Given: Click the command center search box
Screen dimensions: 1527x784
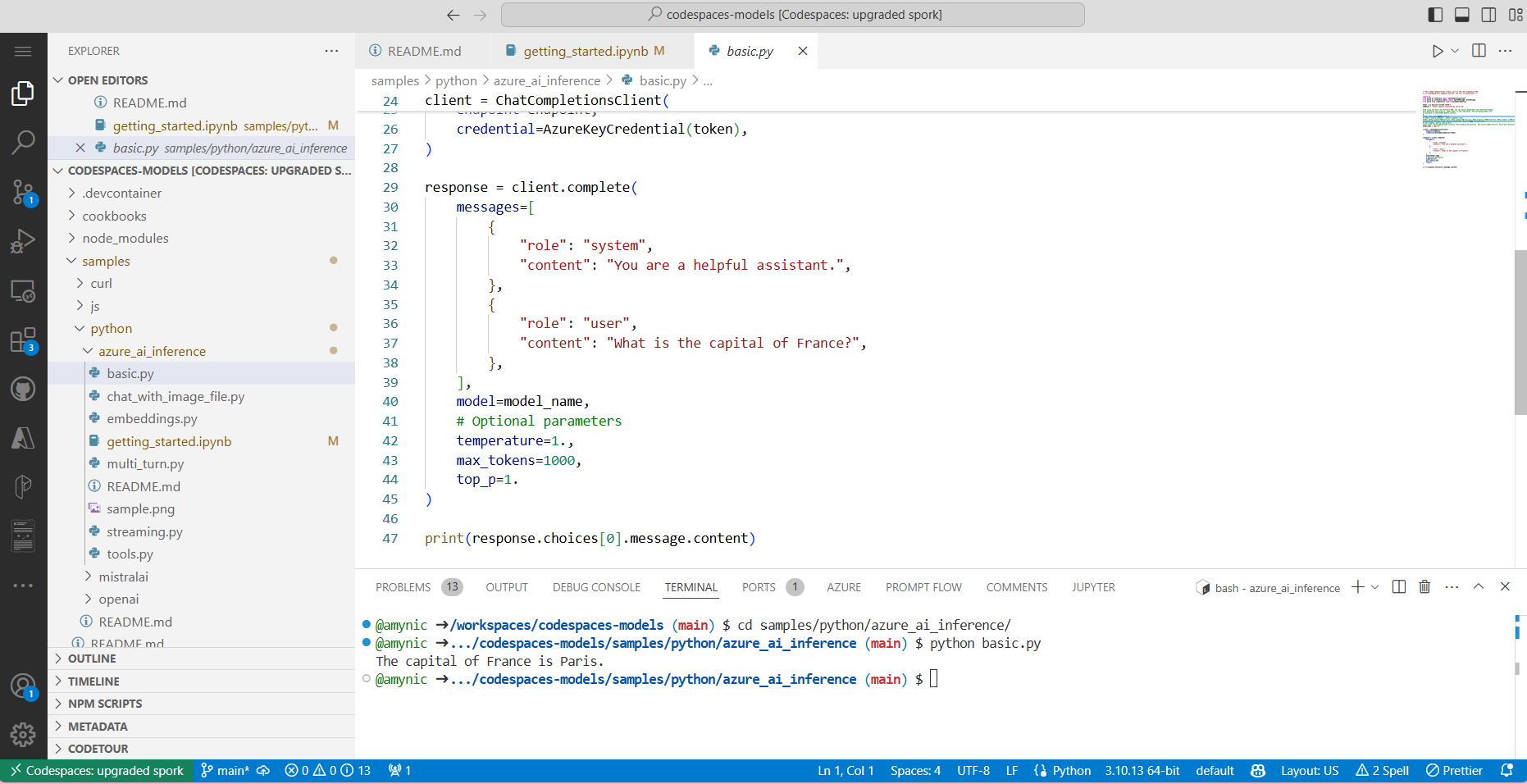Looking at the screenshot, I should 792,15.
